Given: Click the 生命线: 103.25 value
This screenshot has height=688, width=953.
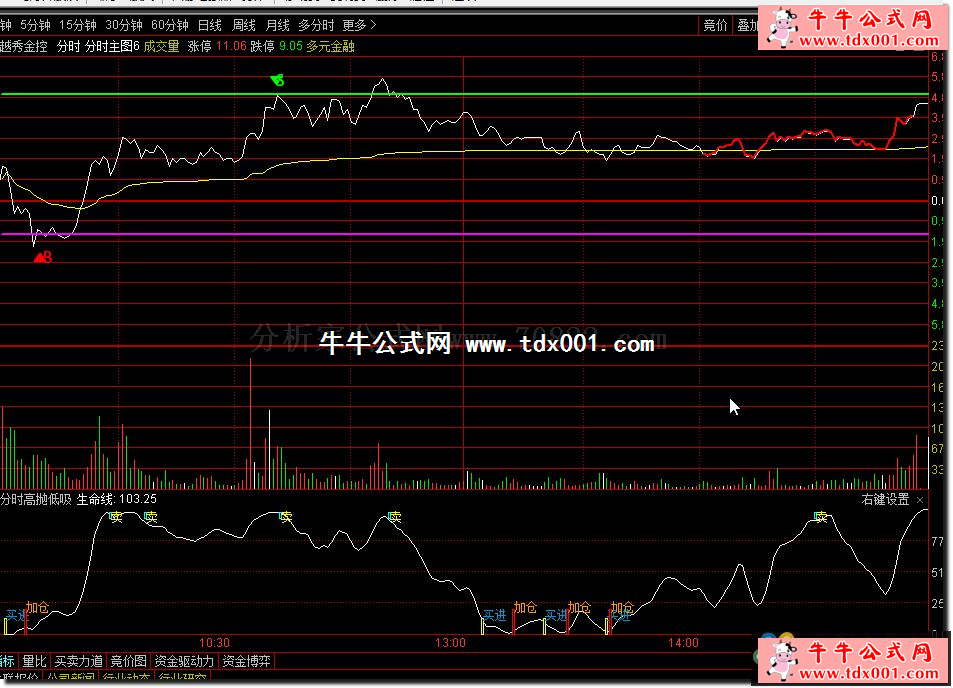Looking at the screenshot, I should click(117, 499).
